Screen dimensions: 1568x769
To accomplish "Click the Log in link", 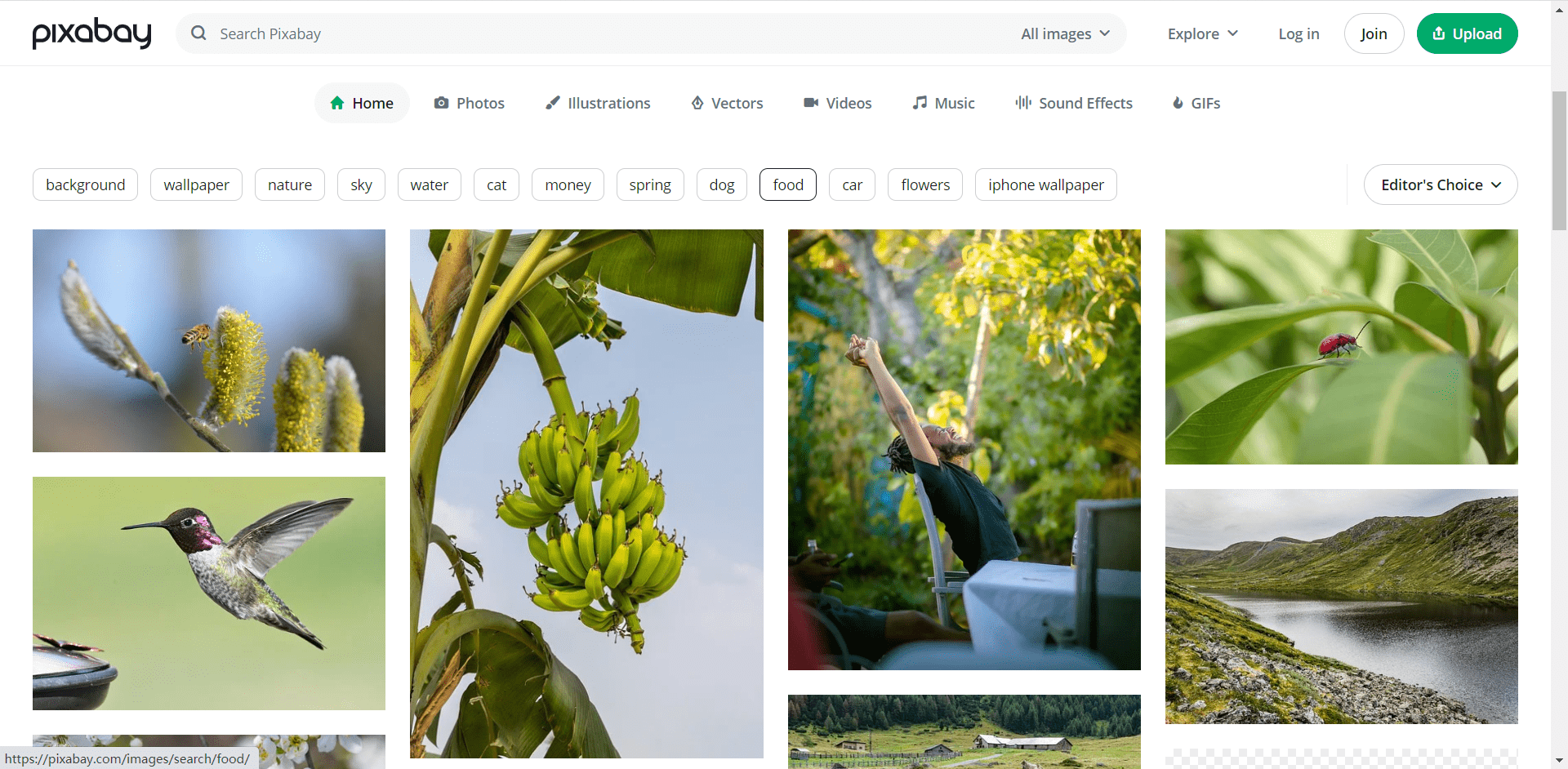I will 1298,33.
